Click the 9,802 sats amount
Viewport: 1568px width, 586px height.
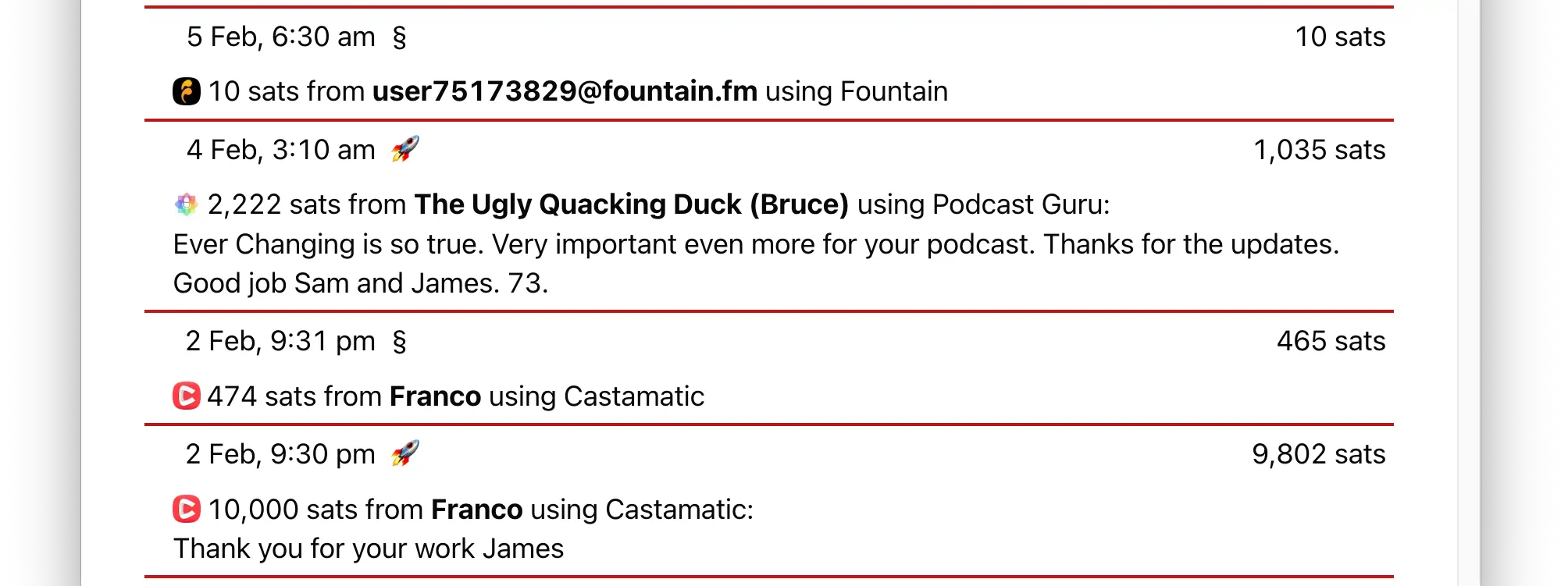tap(1318, 454)
